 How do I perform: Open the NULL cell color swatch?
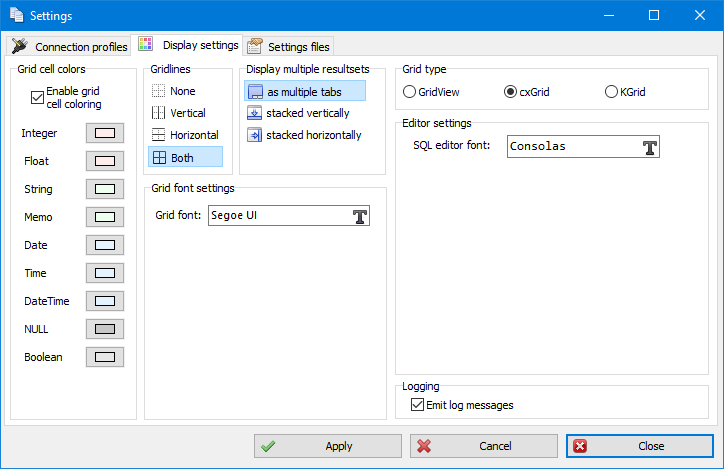(105, 329)
